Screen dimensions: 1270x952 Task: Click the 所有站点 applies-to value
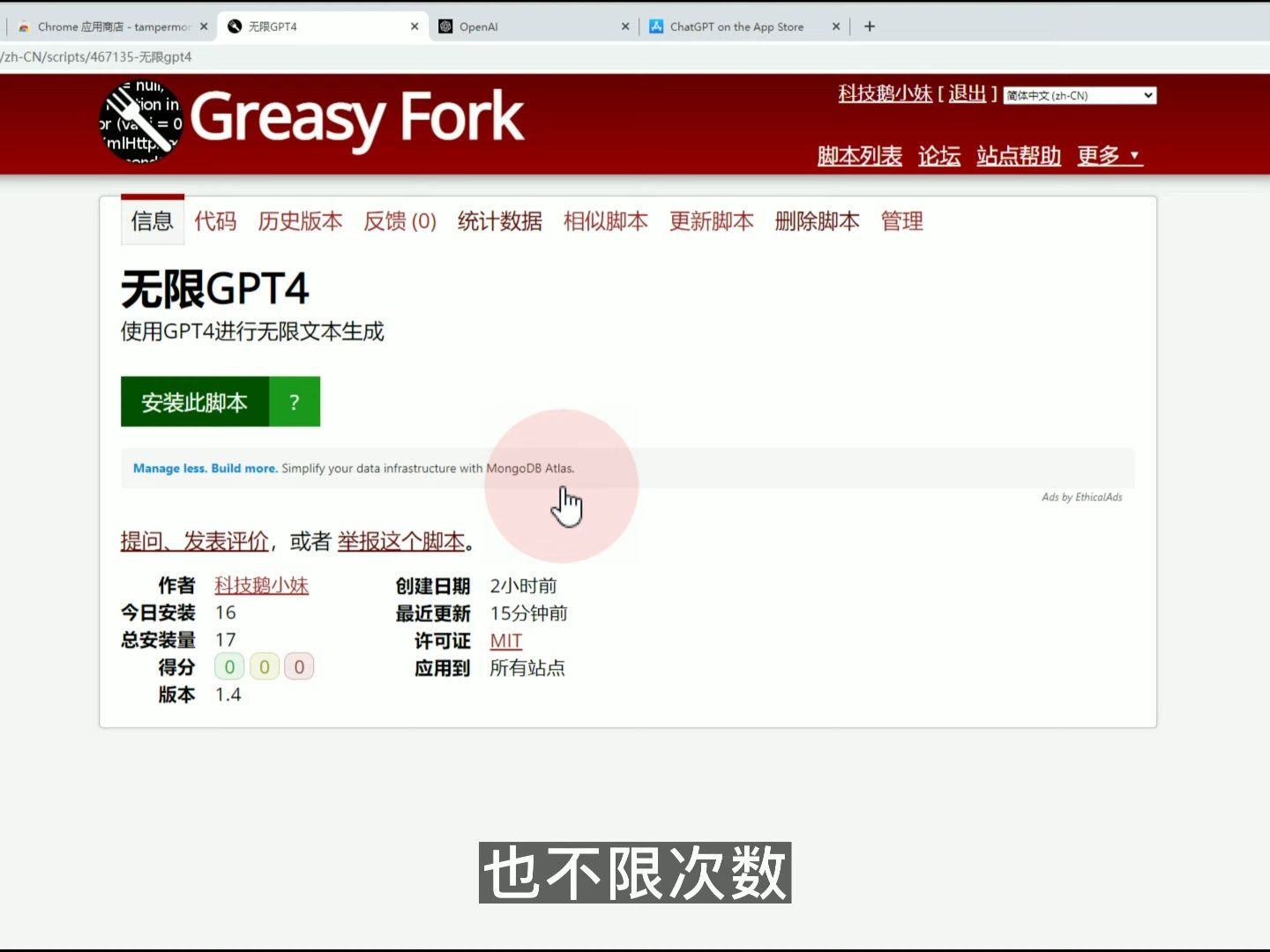527,668
